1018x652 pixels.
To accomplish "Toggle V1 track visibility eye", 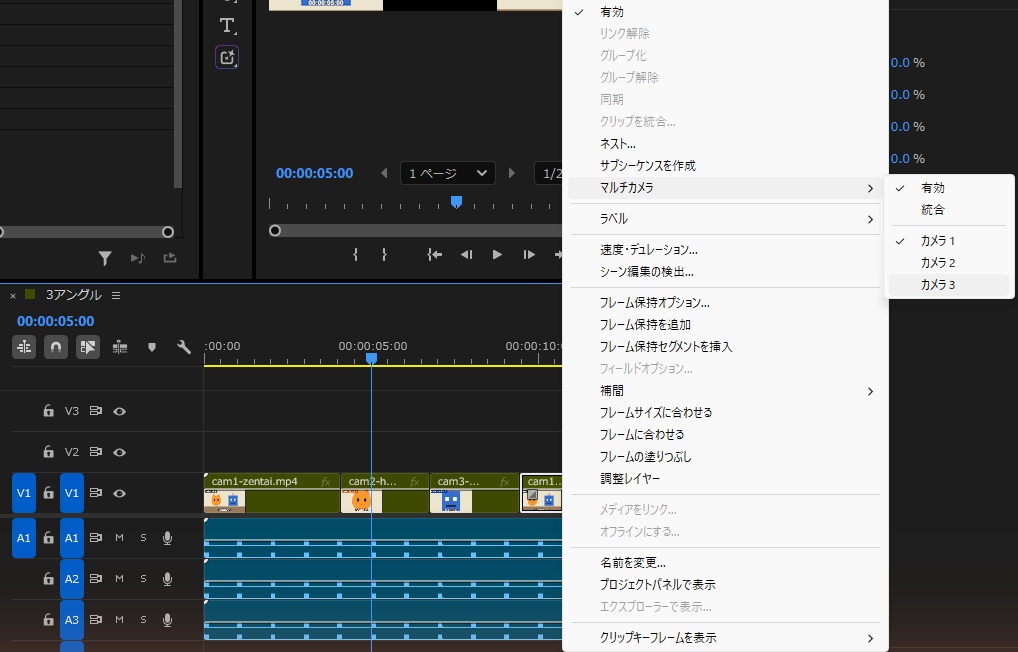I will [119, 493].
